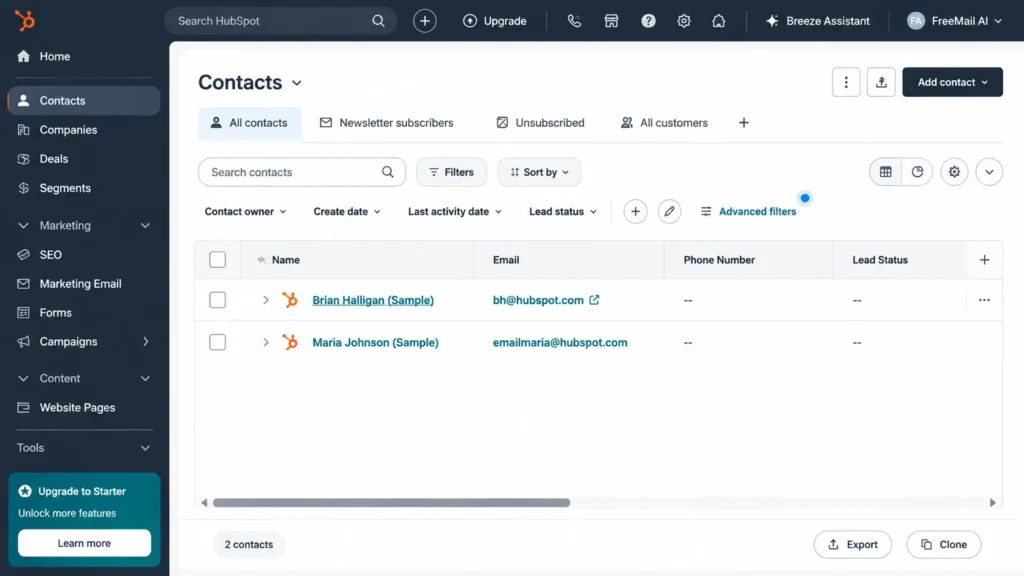Select the All contacts tab

click(x=249, y=123)
